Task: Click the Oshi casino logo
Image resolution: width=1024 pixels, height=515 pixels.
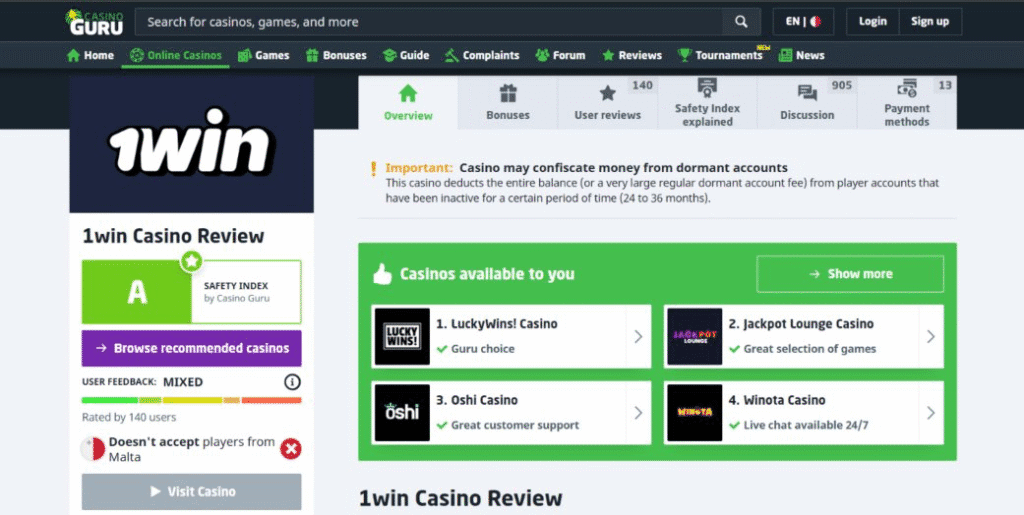Action: tap(402, 412)
